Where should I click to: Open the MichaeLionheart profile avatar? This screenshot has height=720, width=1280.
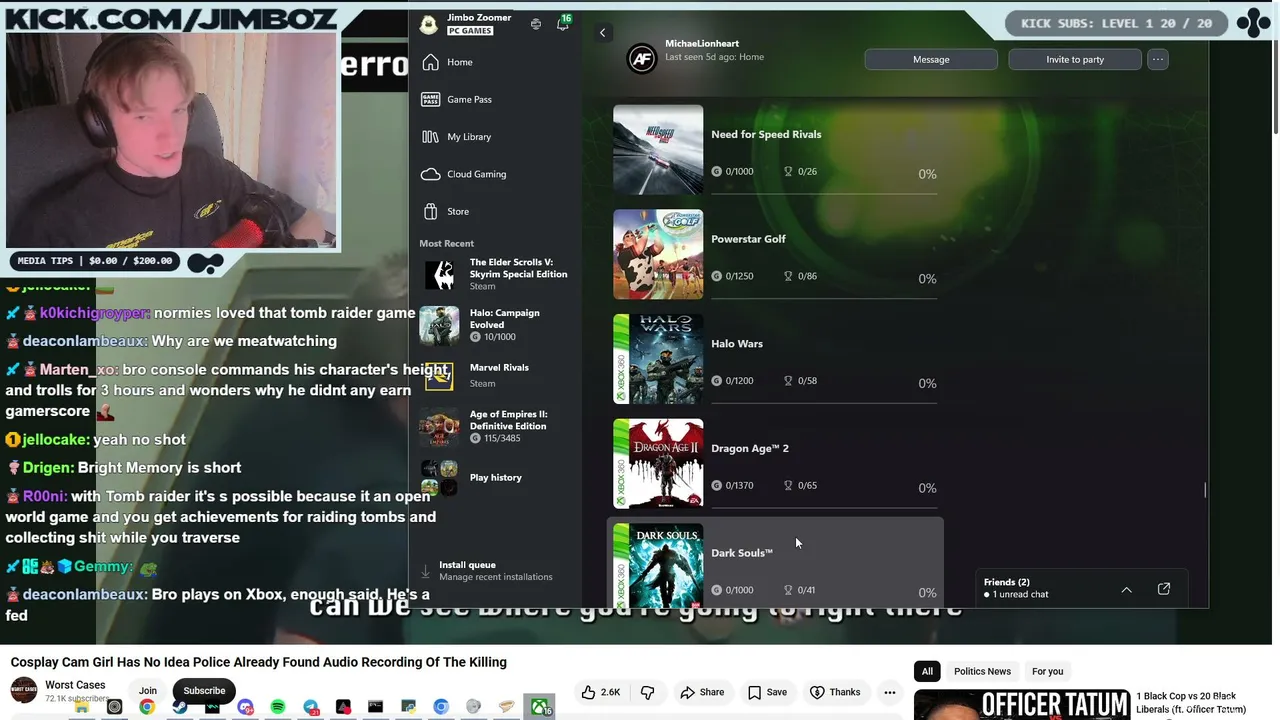coord(641,59)
